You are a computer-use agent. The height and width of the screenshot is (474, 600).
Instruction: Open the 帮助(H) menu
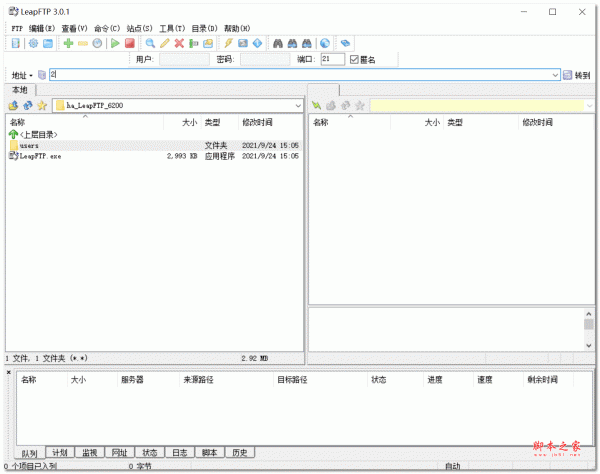237,28
